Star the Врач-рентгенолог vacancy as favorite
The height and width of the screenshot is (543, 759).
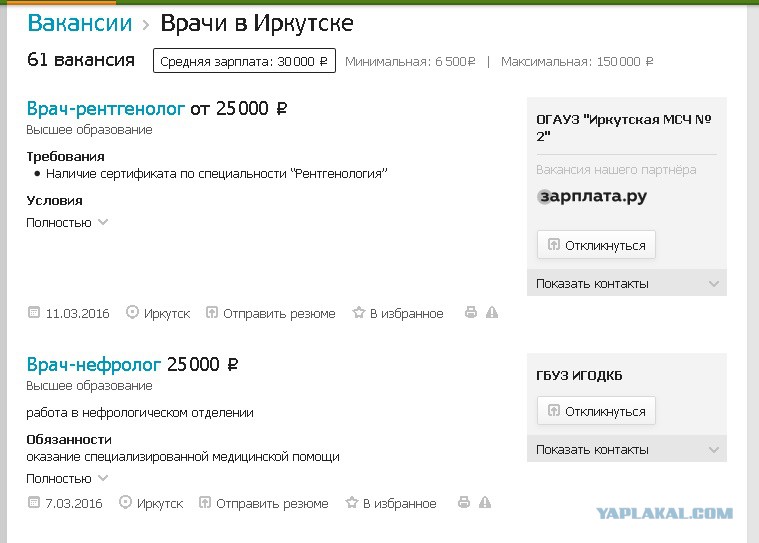pyautogui.click(x=359, y=312)
